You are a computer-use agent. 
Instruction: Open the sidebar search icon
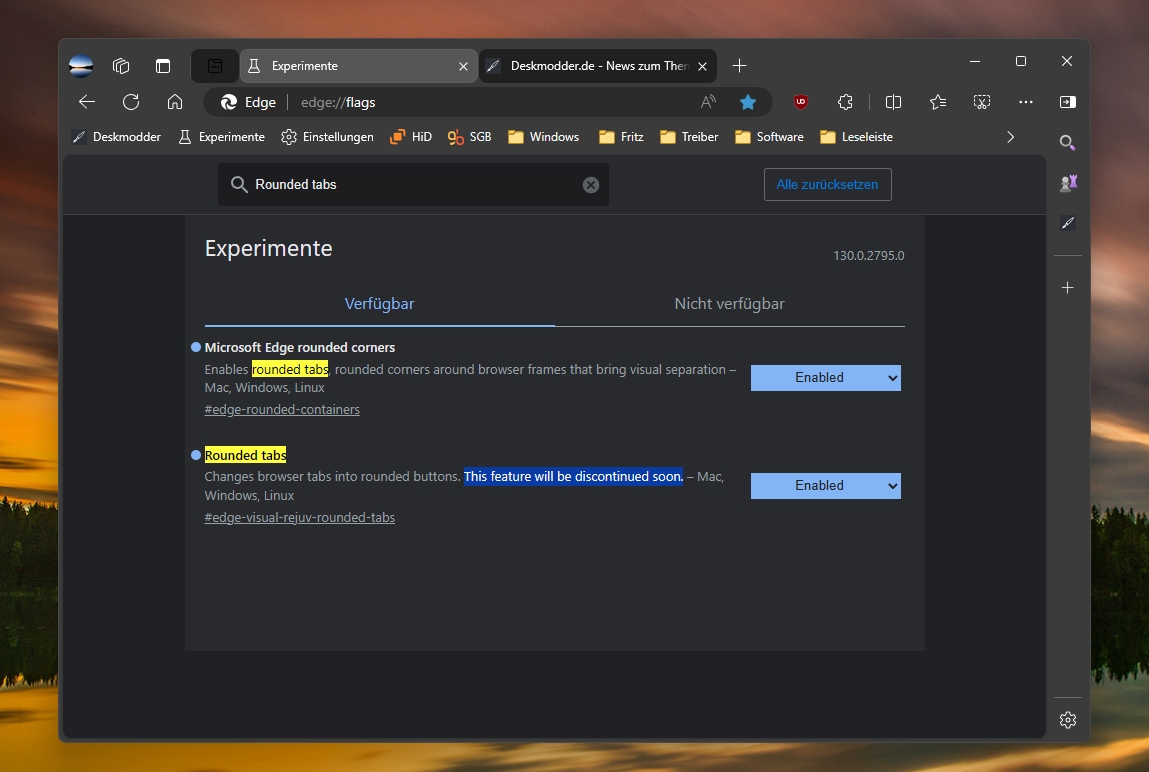(1068, 143)
